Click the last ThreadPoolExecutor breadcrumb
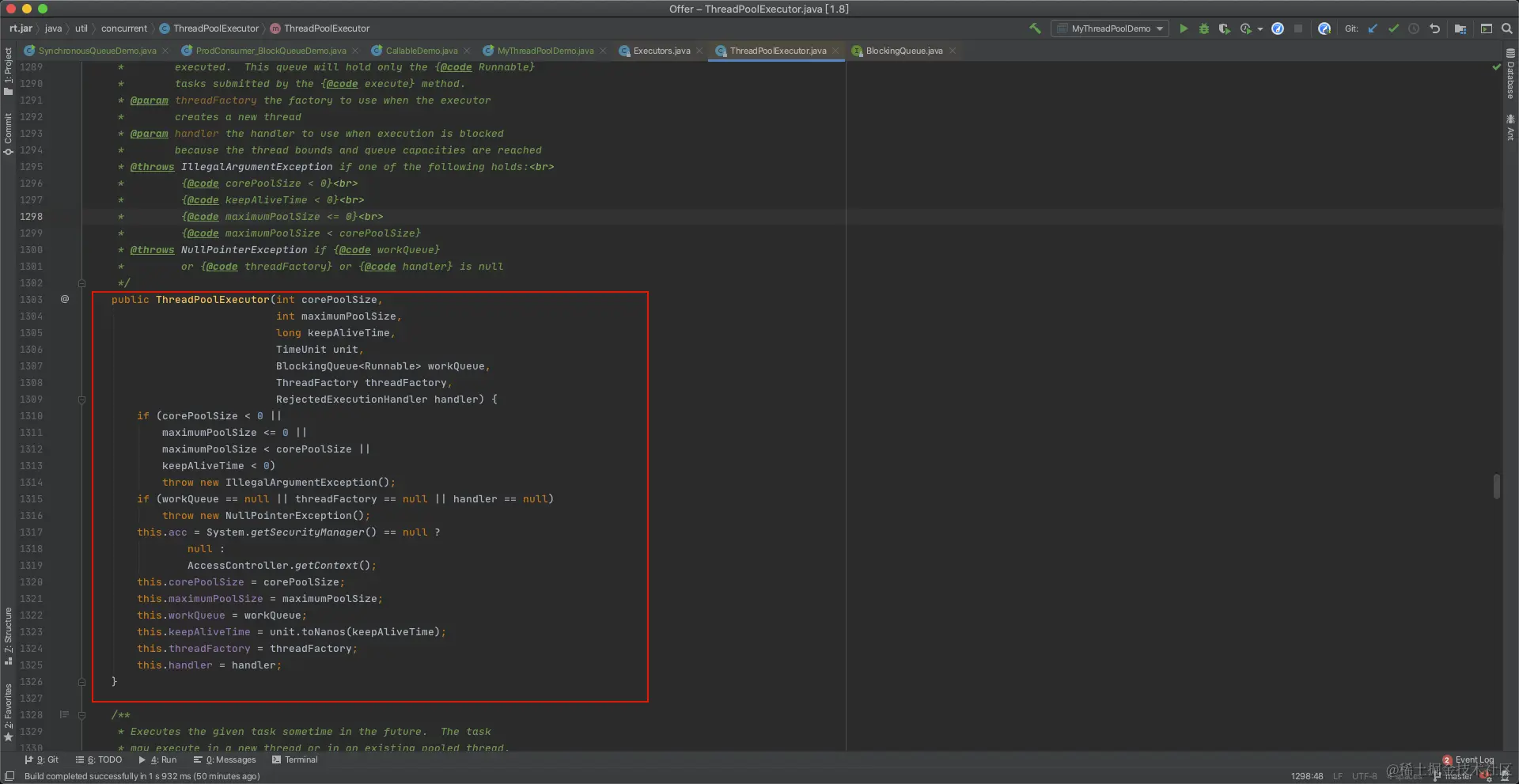This screenshot has height=784, width=1519. (320, 28)
